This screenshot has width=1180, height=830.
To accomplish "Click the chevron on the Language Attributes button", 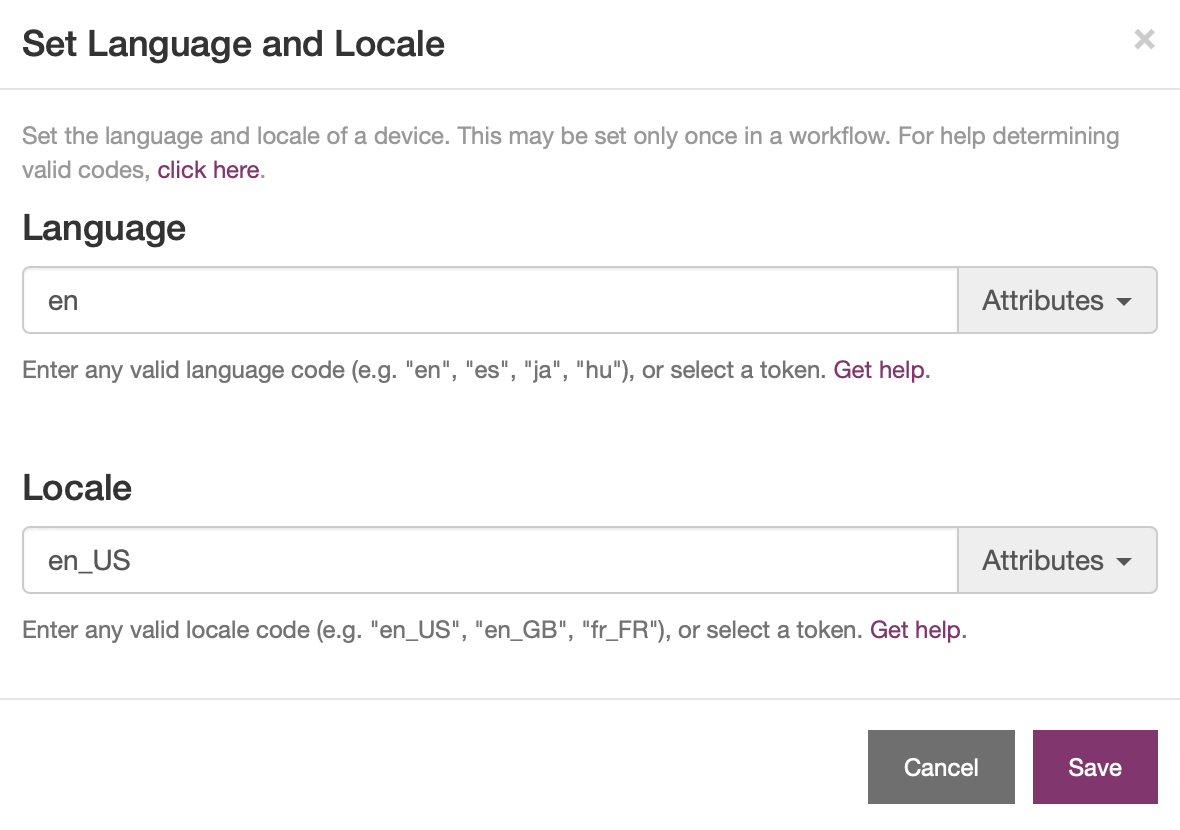I will (x=1124, y=300).
